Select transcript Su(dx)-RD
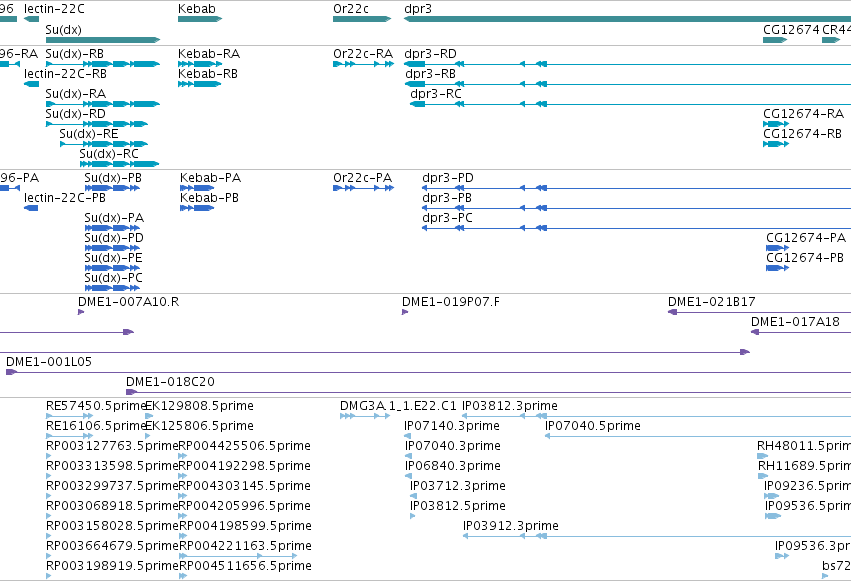 click(x=97, y=124)
